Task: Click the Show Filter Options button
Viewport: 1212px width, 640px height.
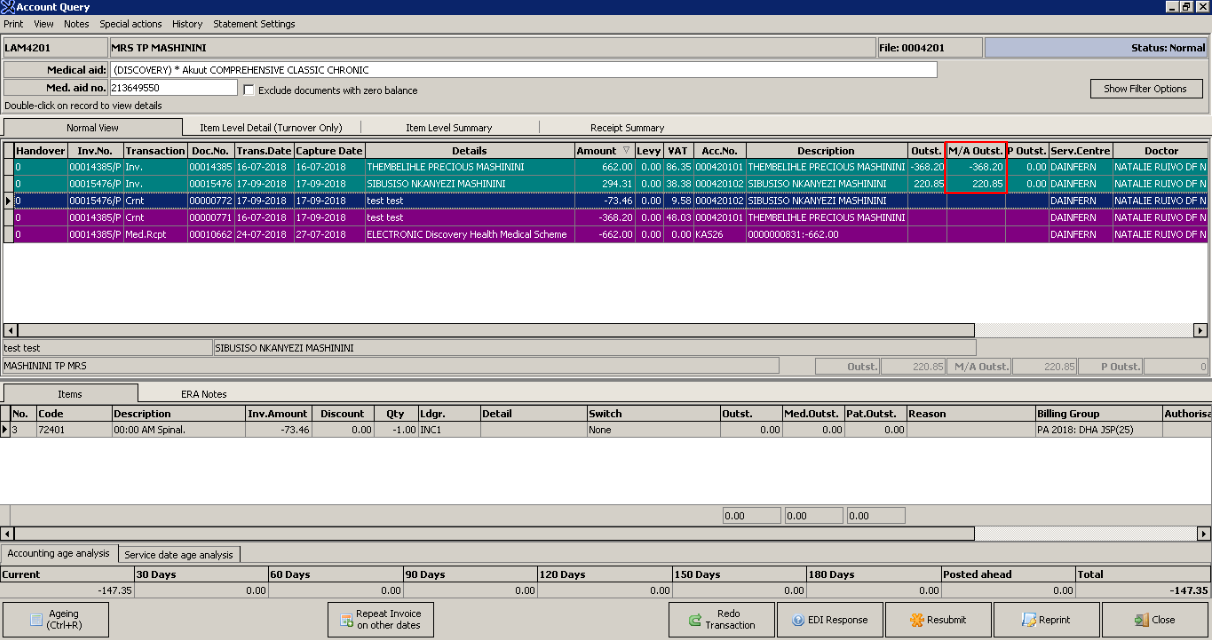Action: pos(1145,89)
